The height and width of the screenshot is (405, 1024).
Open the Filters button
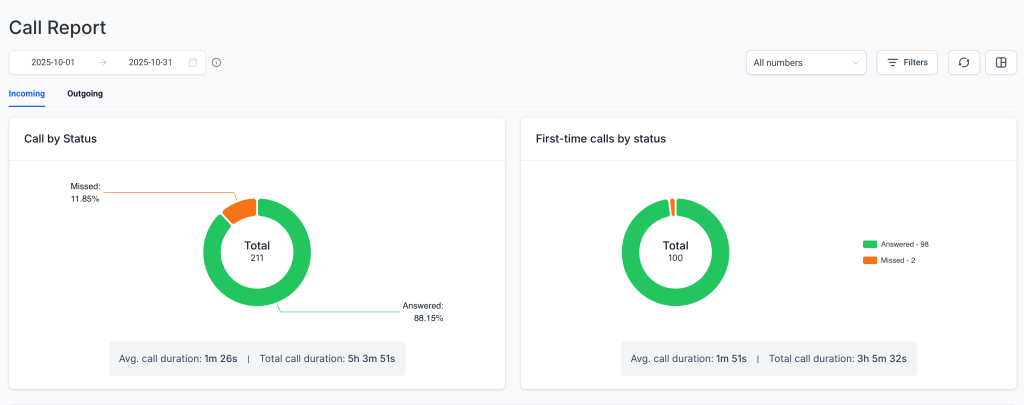point(907,63)
